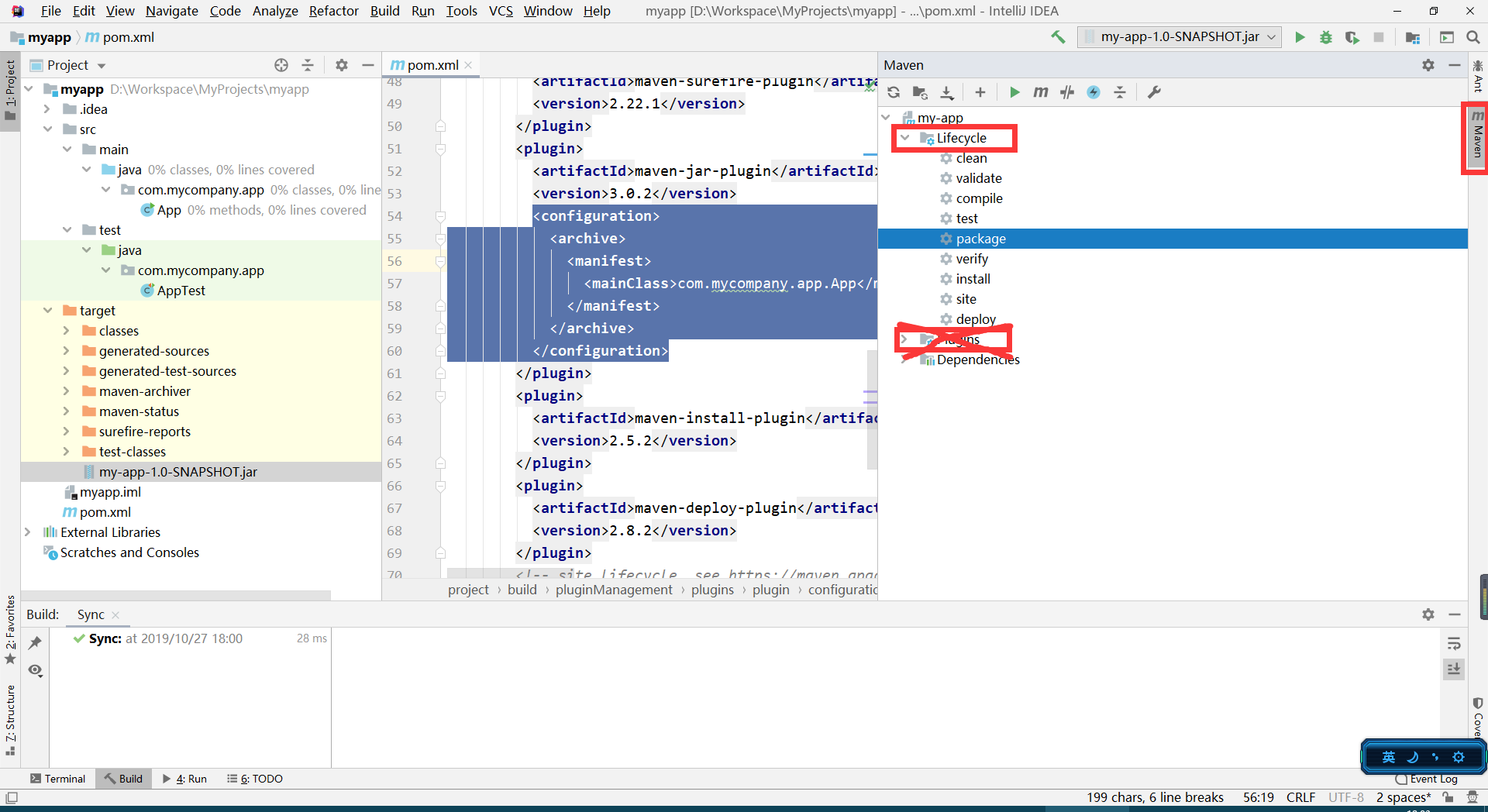Start debugging with the bug icon
1488x812 pixels.
1326,37
